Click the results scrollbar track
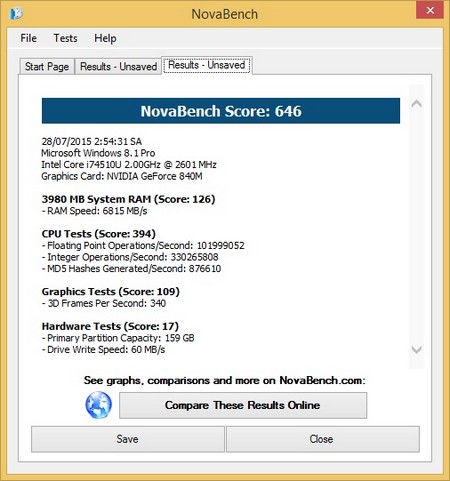Image resolution: width=450 pixels, height=481 pixels. tap(416, 227)
